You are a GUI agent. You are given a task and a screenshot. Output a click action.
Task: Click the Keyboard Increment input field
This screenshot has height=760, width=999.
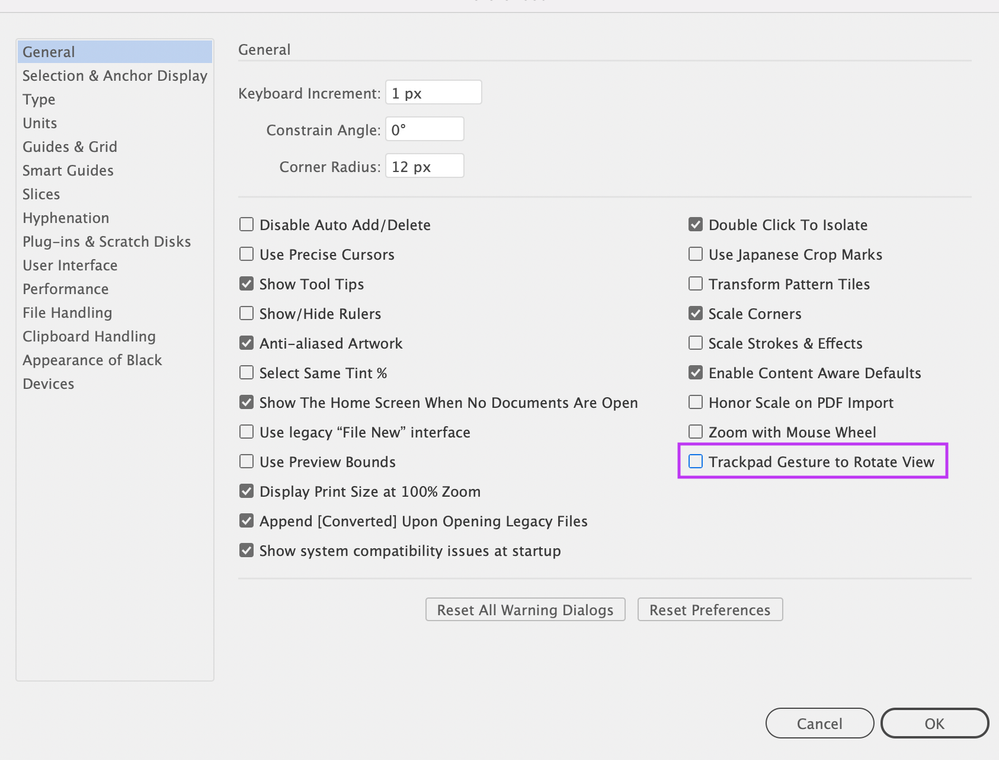(433, 93)
